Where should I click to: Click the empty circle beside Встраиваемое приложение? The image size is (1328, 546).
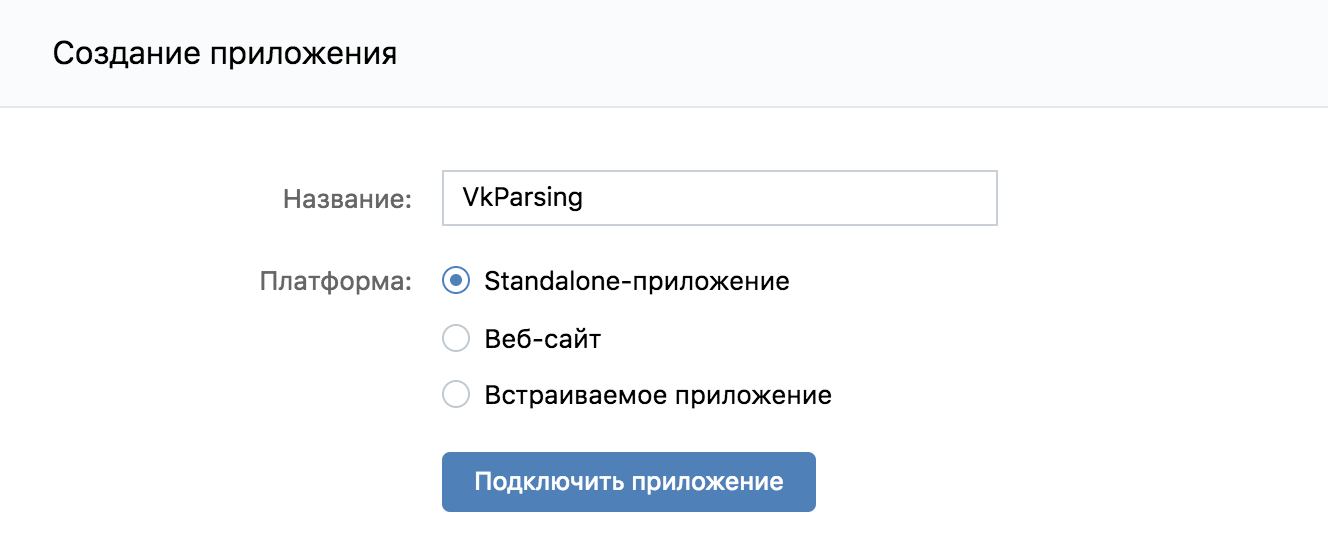pos(456,395)
